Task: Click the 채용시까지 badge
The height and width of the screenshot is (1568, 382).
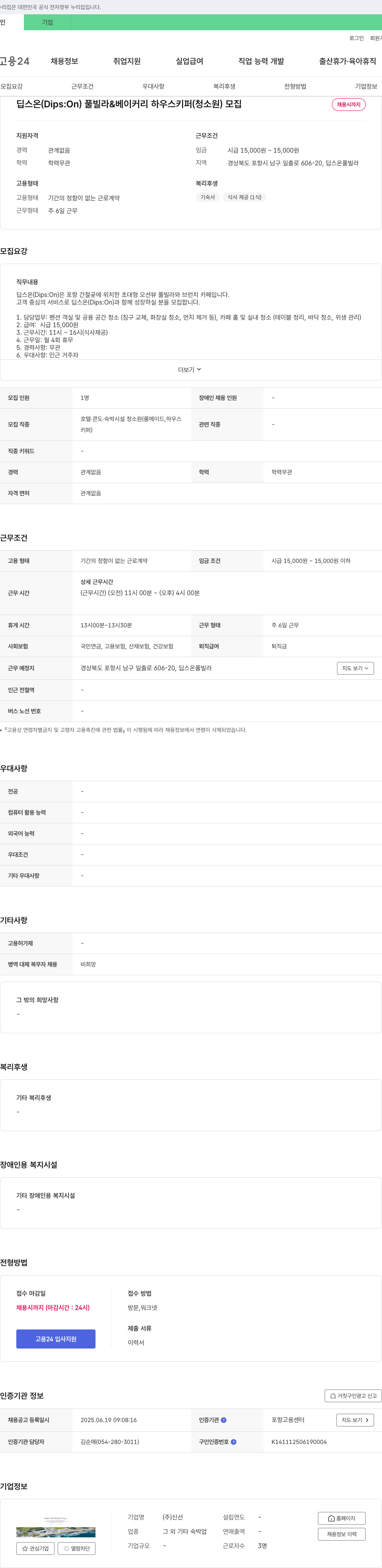Action: [x=349, y=105]
